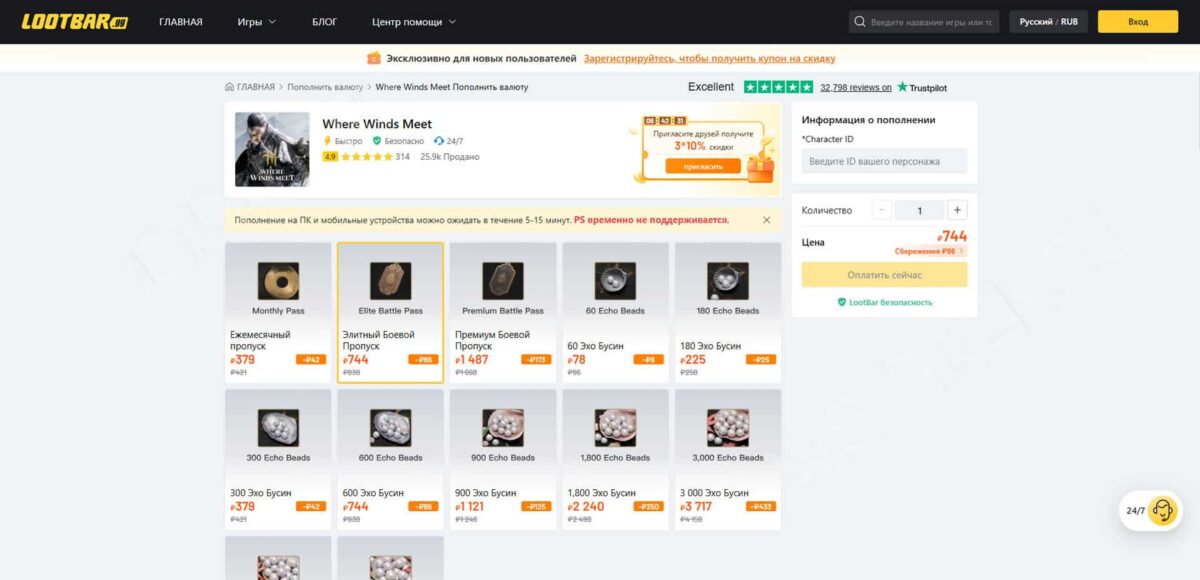Viewport: 1200px width, 580px height.
Task: Click the registration coupon link
Action: coord(709,58)
